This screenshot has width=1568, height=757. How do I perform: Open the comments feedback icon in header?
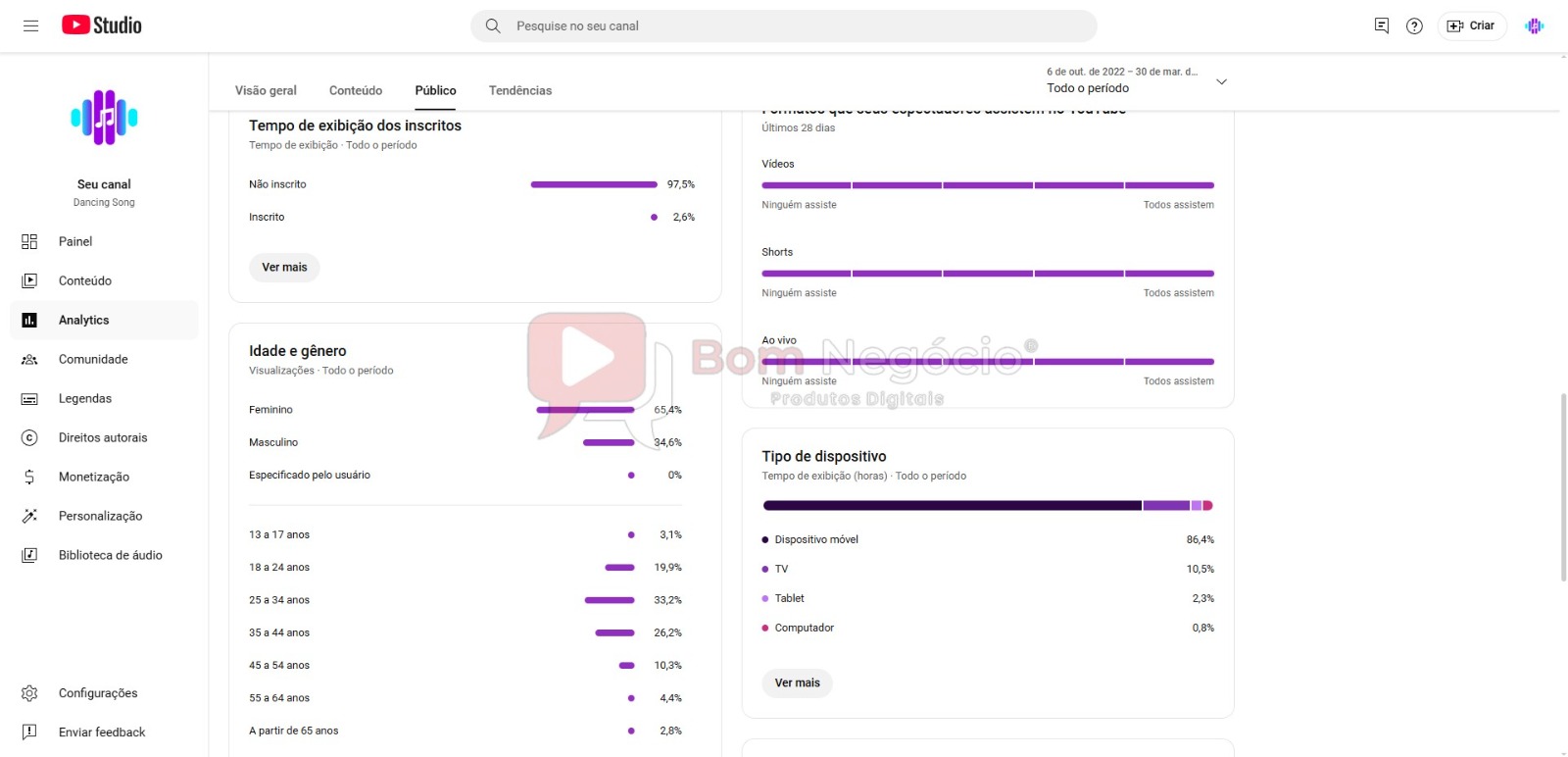[1382, 25]
